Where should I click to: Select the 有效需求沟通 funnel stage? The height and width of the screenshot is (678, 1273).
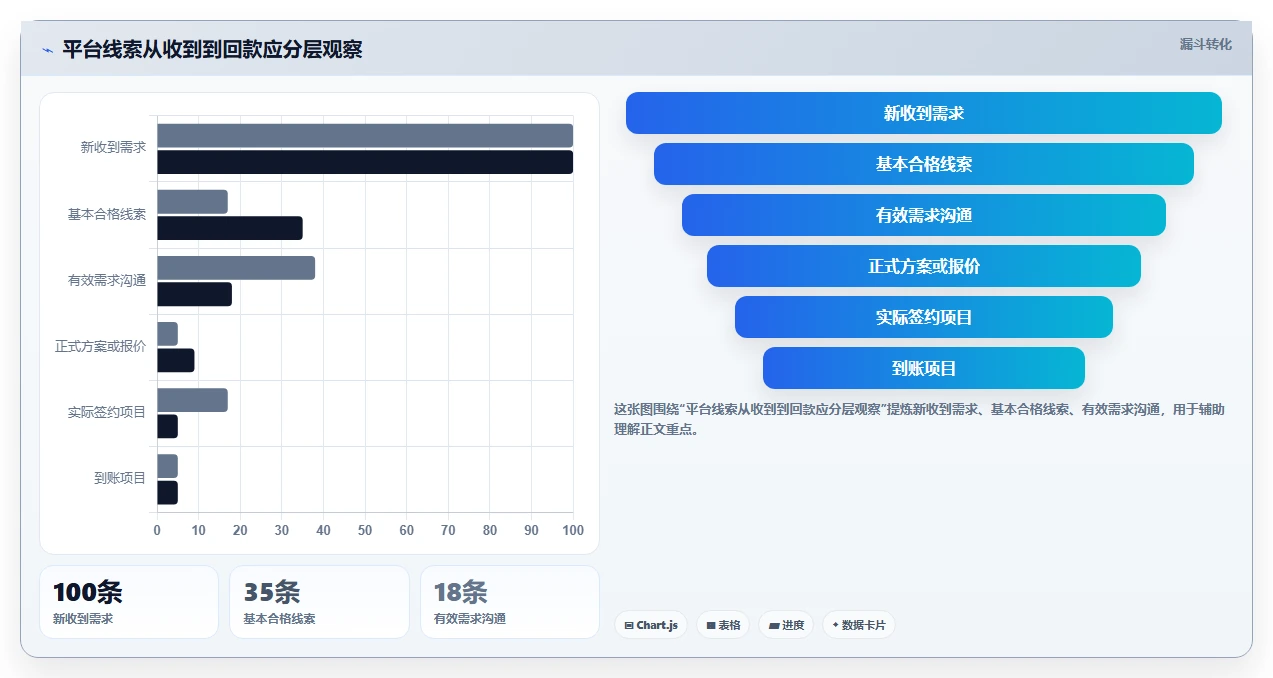click(x=923, y=215)
